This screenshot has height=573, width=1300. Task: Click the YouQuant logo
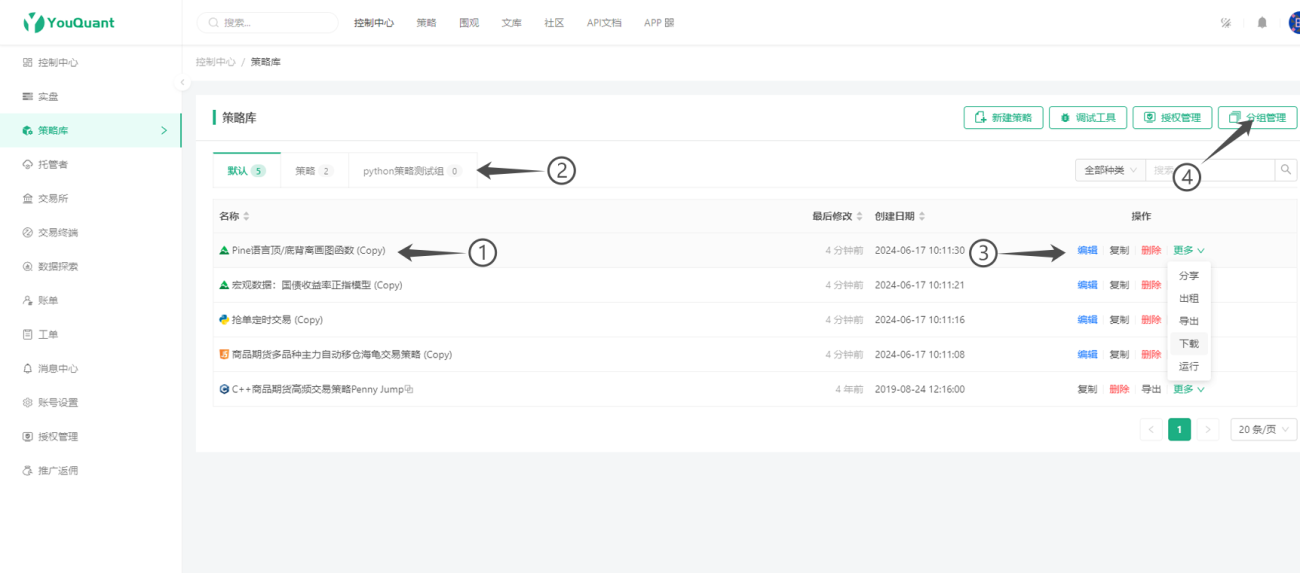pos(69,22)
